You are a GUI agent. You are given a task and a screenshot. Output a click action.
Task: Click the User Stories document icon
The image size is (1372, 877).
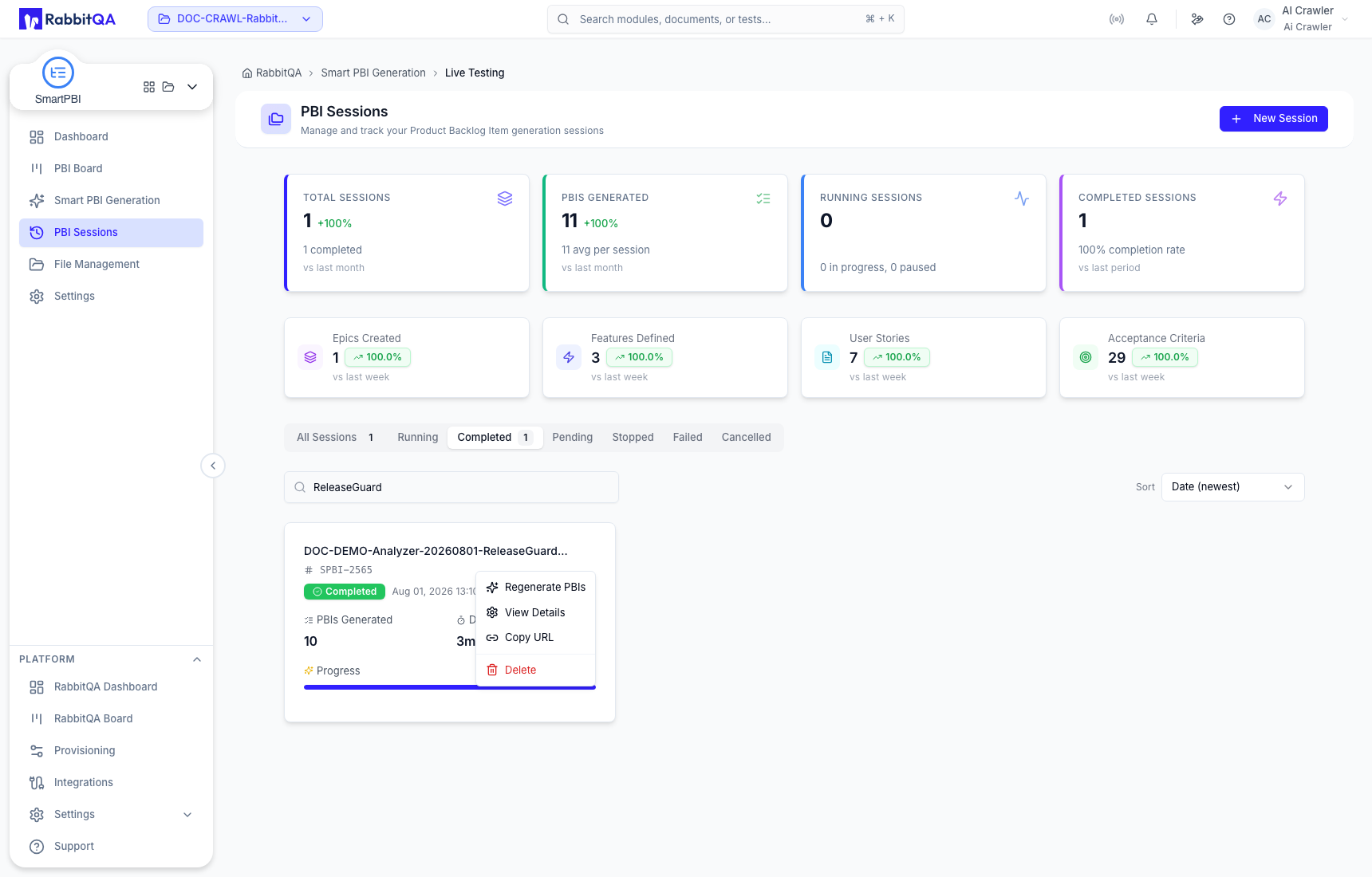coord(827,357)
